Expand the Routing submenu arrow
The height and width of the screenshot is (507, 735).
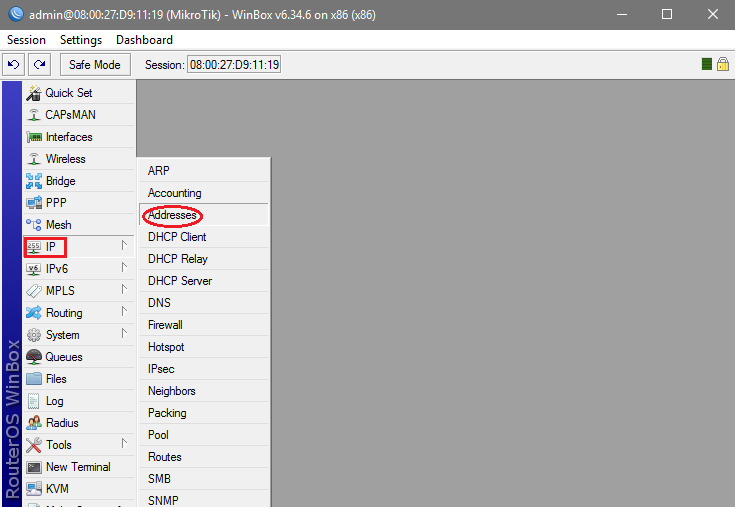pyautogui.click(x=124, y=311)
